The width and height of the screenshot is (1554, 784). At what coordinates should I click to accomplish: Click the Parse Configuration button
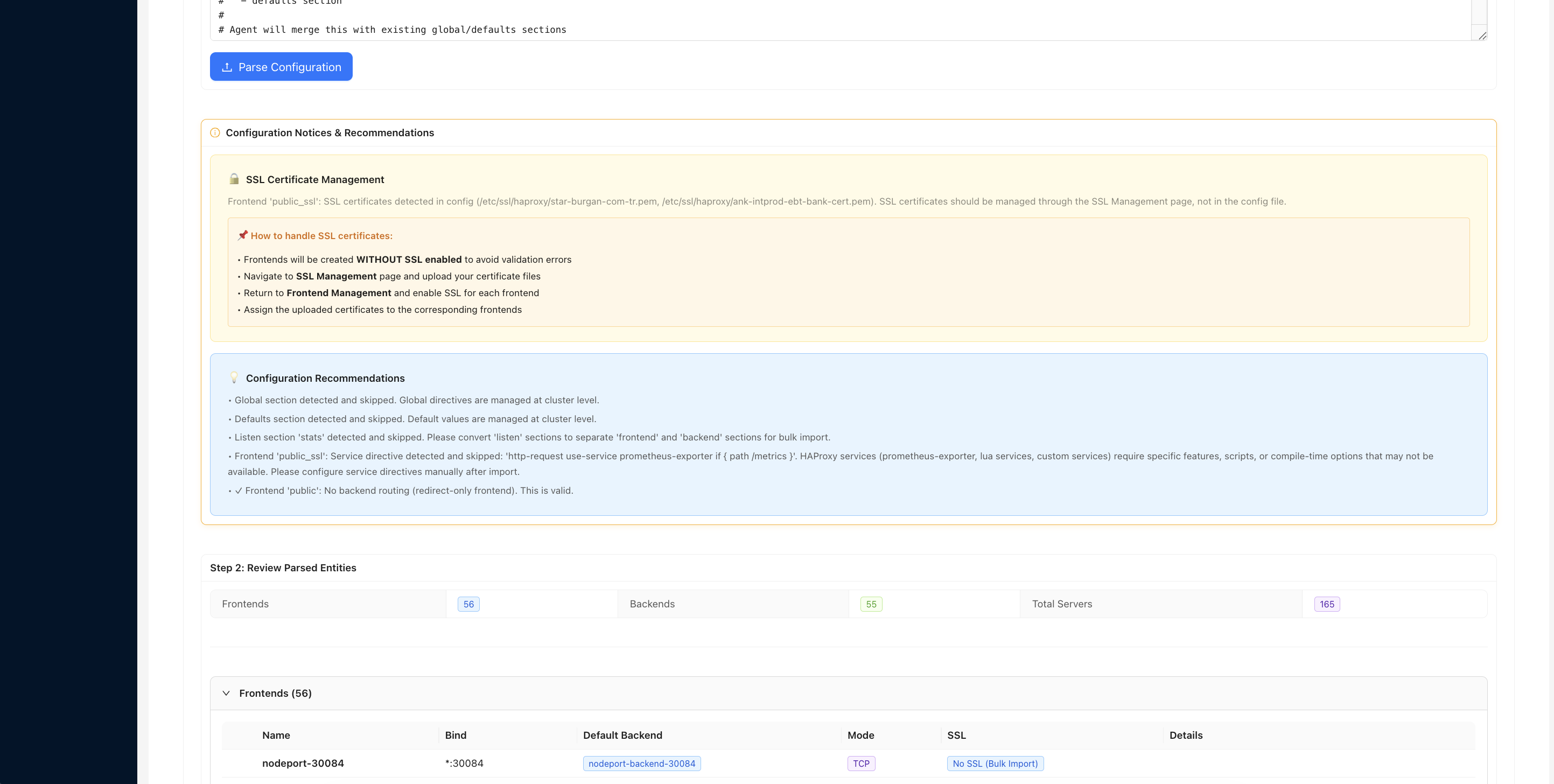tap(281, 66)
